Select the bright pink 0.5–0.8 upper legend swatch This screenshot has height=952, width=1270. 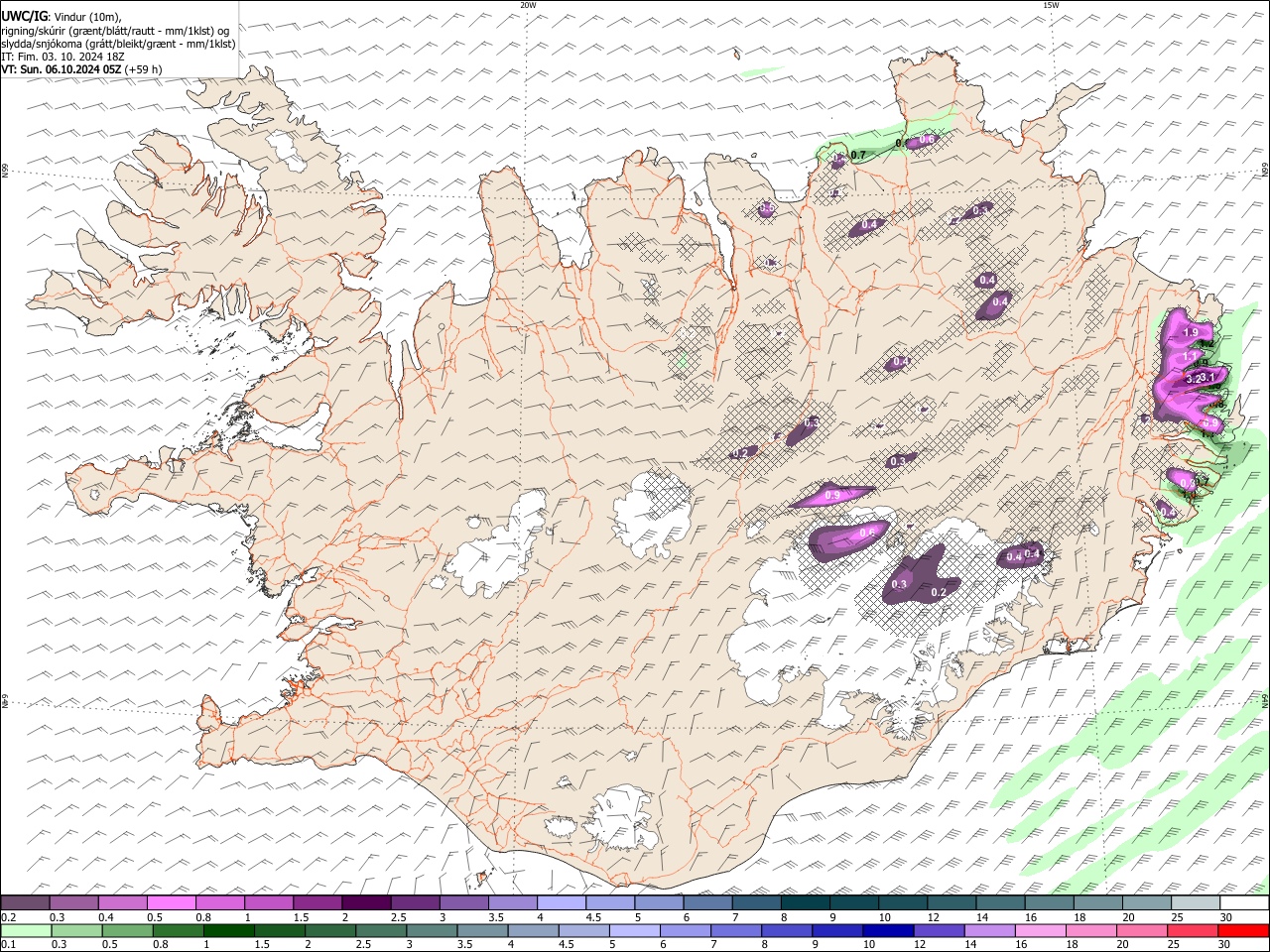point(172,902)
